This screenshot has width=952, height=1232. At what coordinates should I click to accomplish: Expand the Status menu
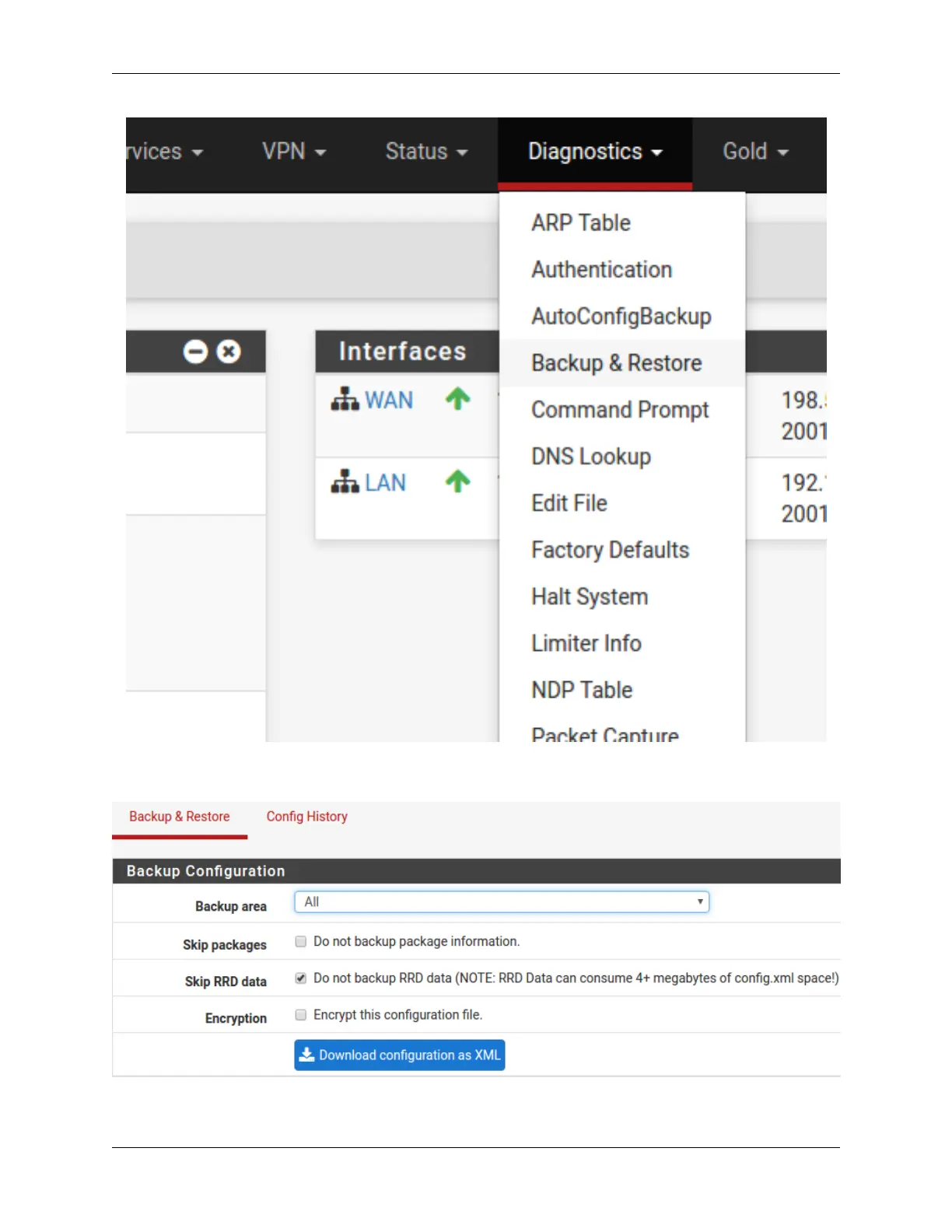[426, 152]
